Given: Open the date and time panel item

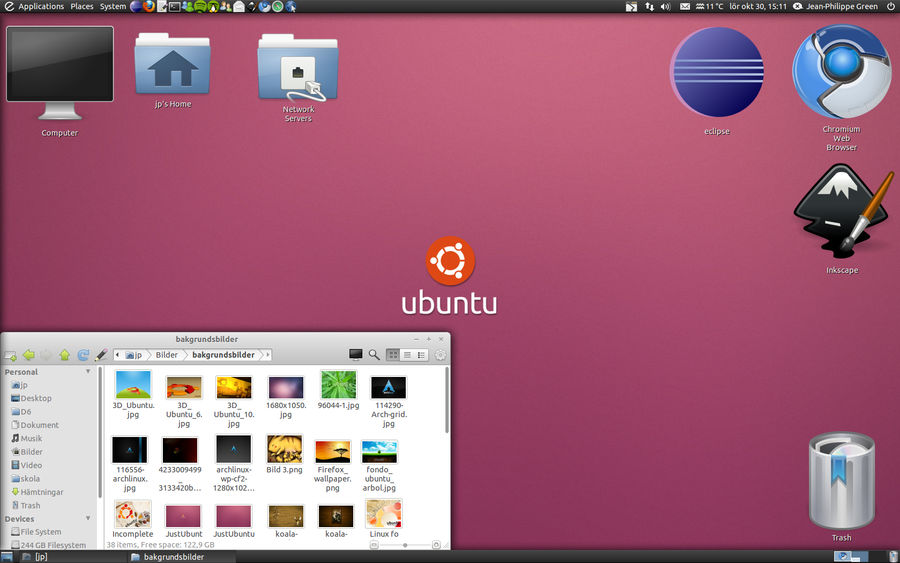Looking at the screenshot, I should tap(758, 6).
